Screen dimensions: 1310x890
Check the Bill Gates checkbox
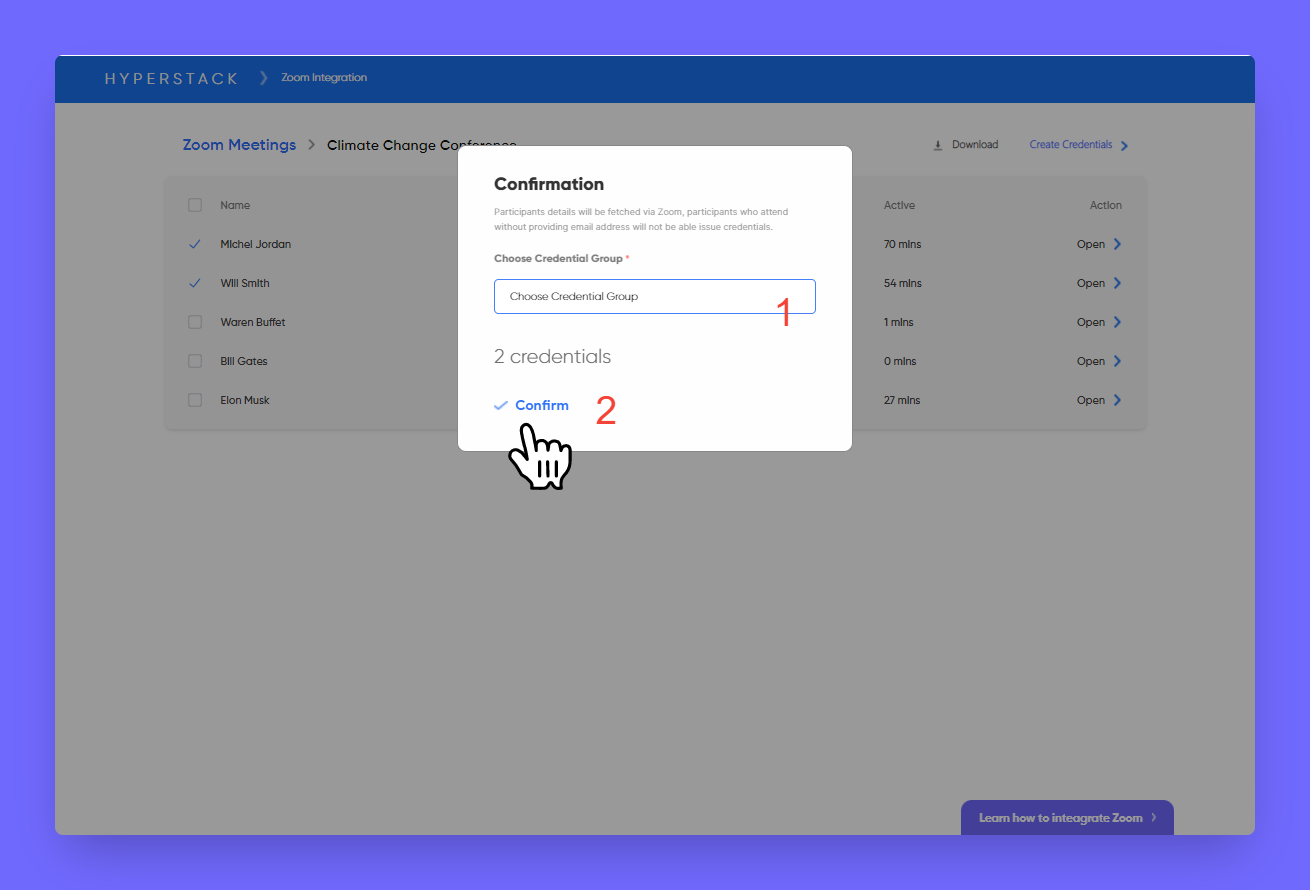pos(195,361)
